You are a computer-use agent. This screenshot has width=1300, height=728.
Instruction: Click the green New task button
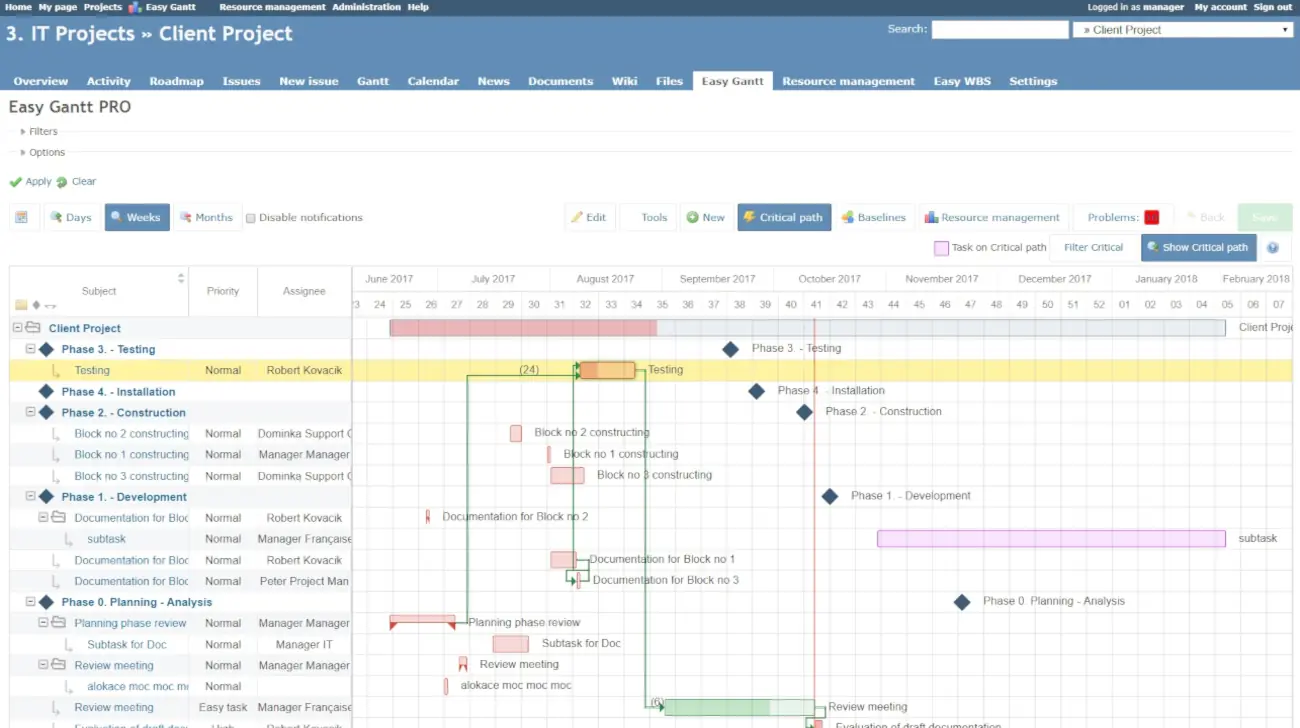[x=705, y=217]
